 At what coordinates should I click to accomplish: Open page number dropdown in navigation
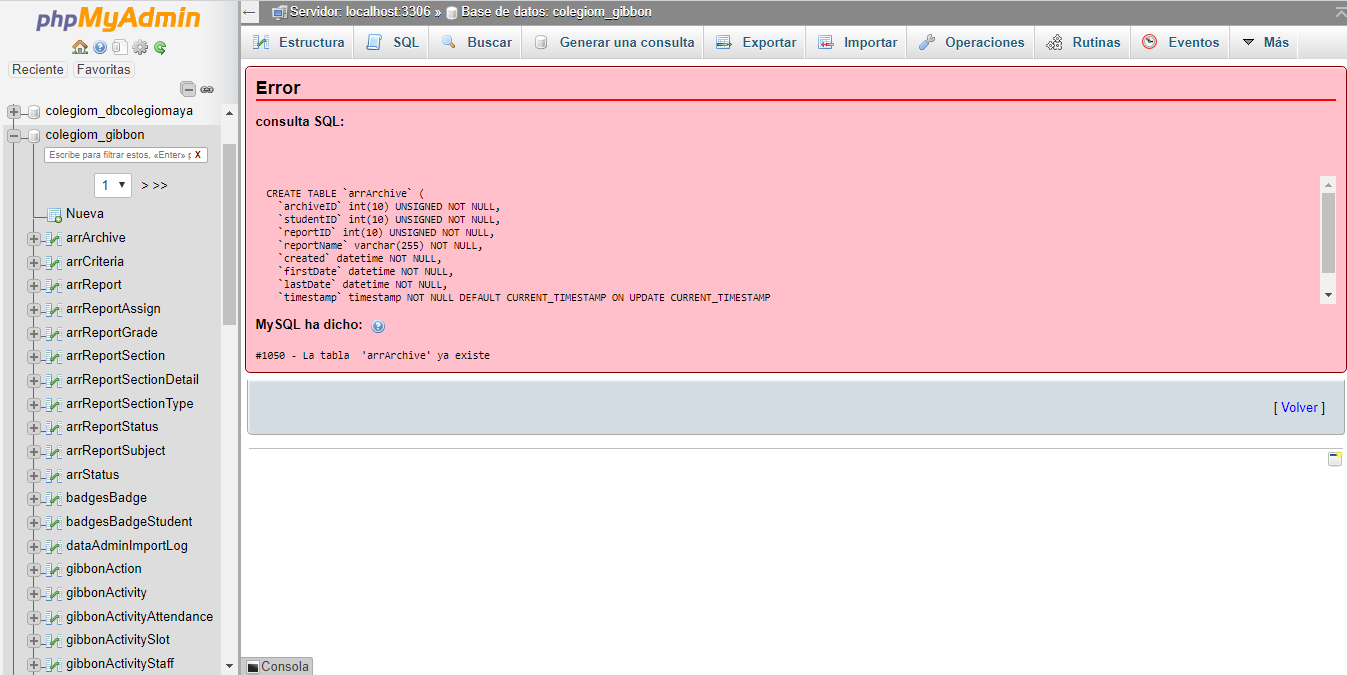click(112, 185)
